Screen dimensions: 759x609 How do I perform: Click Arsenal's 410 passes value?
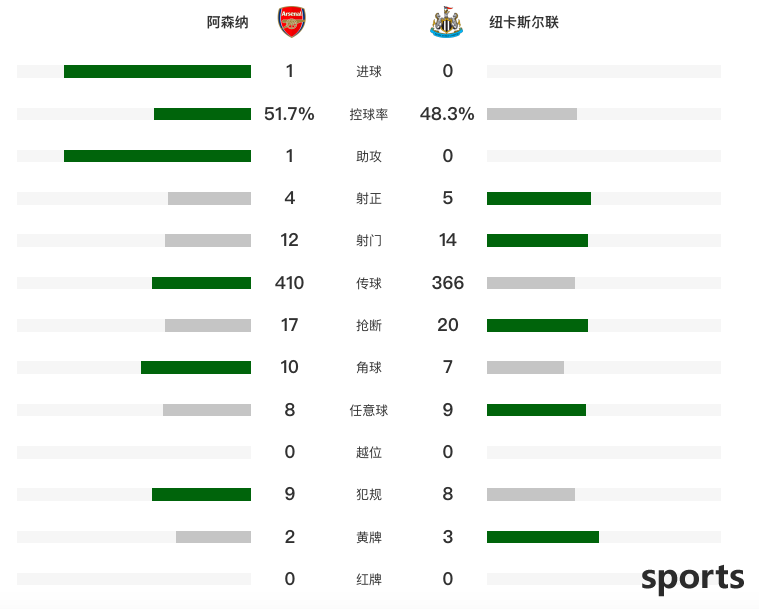(289, 283)
